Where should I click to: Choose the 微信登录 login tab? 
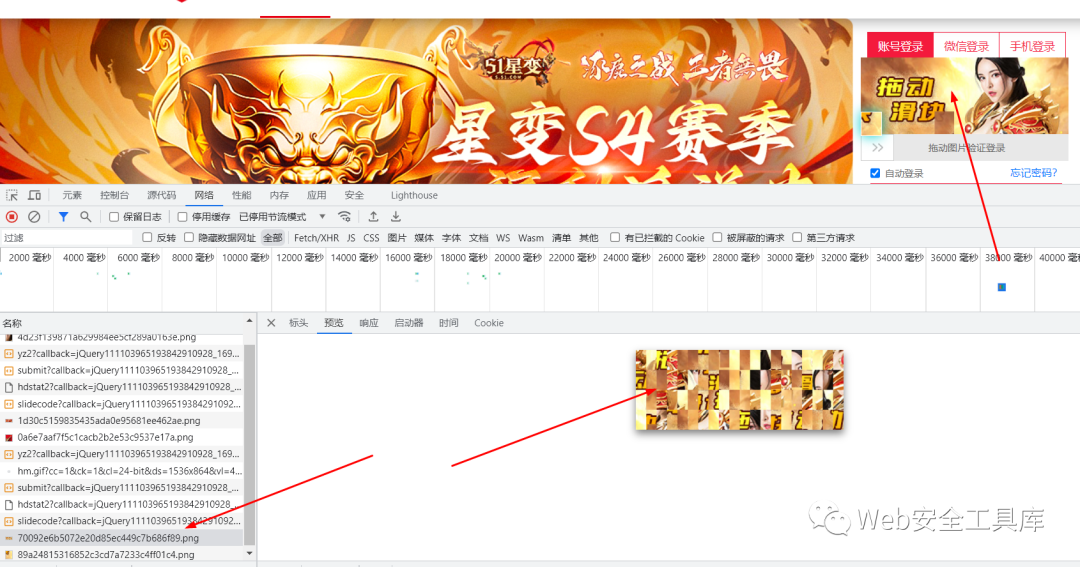point(966,45)
